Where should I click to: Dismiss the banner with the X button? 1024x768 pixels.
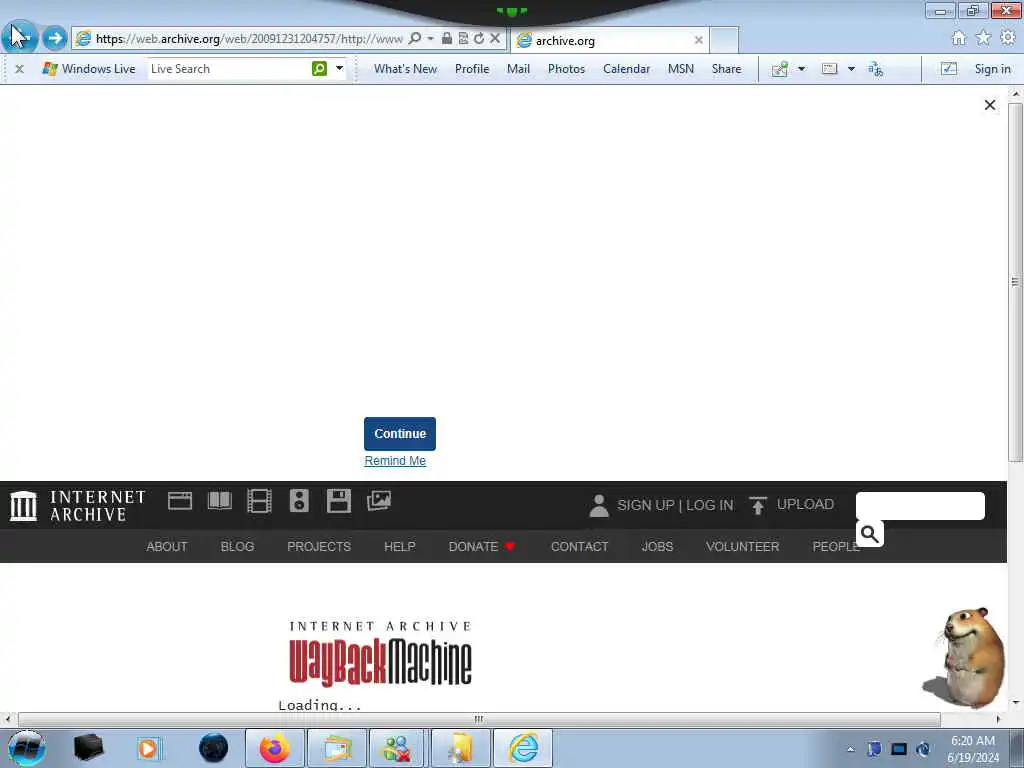(x=990, y=105)
